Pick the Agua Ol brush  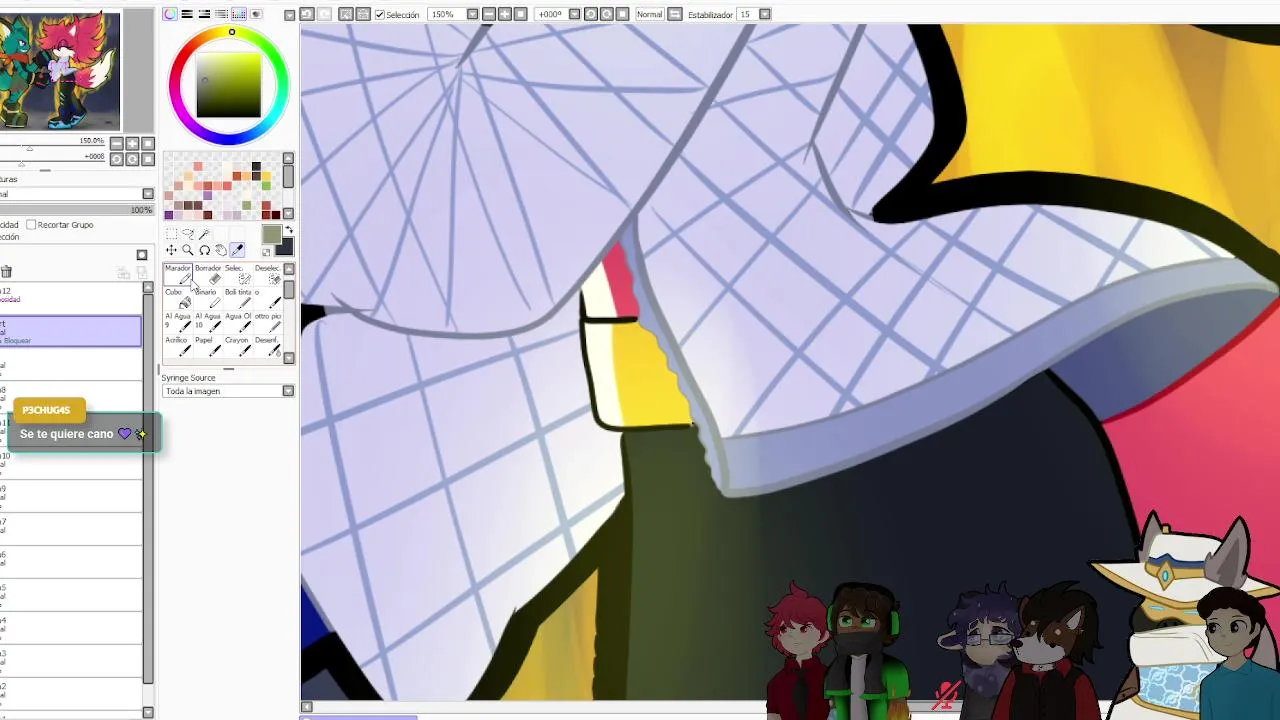pyautogui.click(x=238, y=323)
